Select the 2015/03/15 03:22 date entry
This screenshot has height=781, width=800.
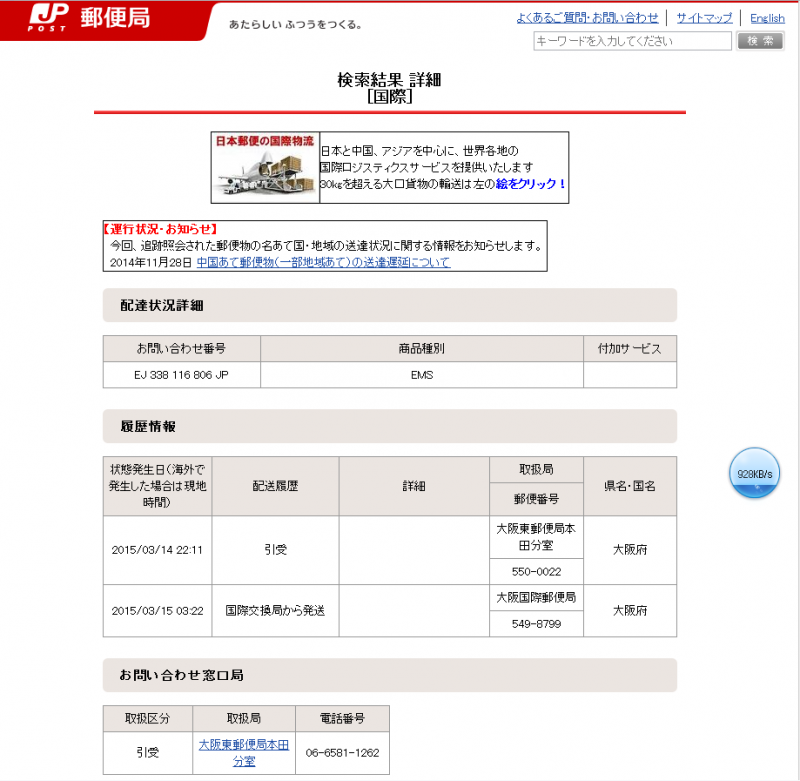(157, 610)
